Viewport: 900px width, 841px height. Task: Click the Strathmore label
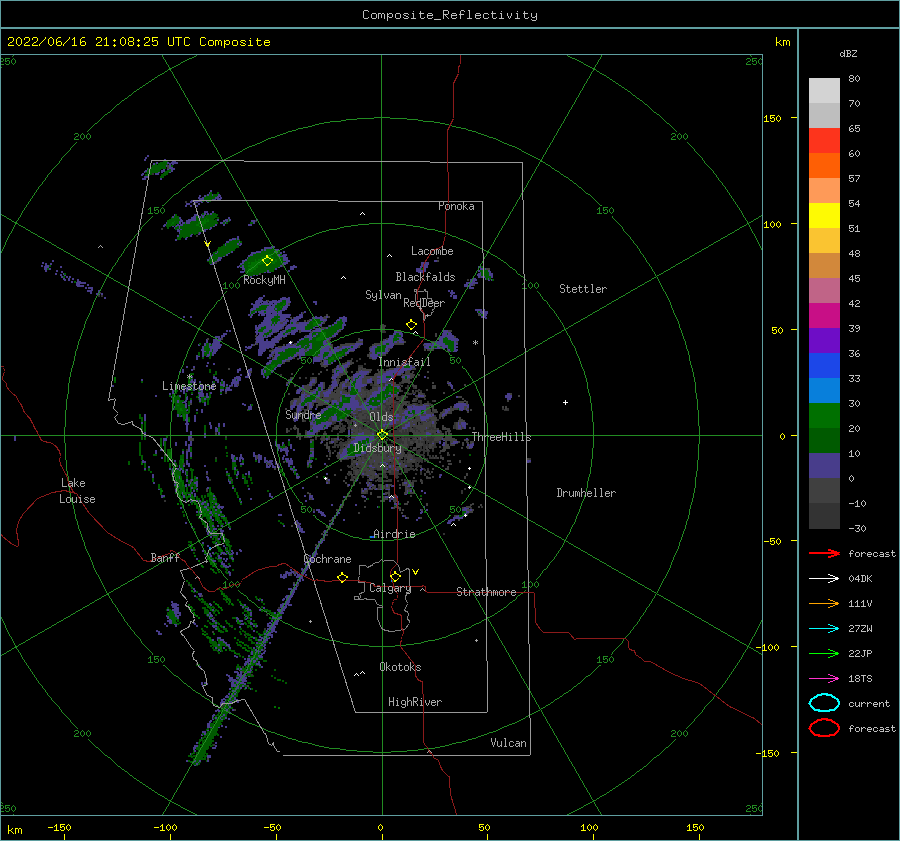coord(486,592)
